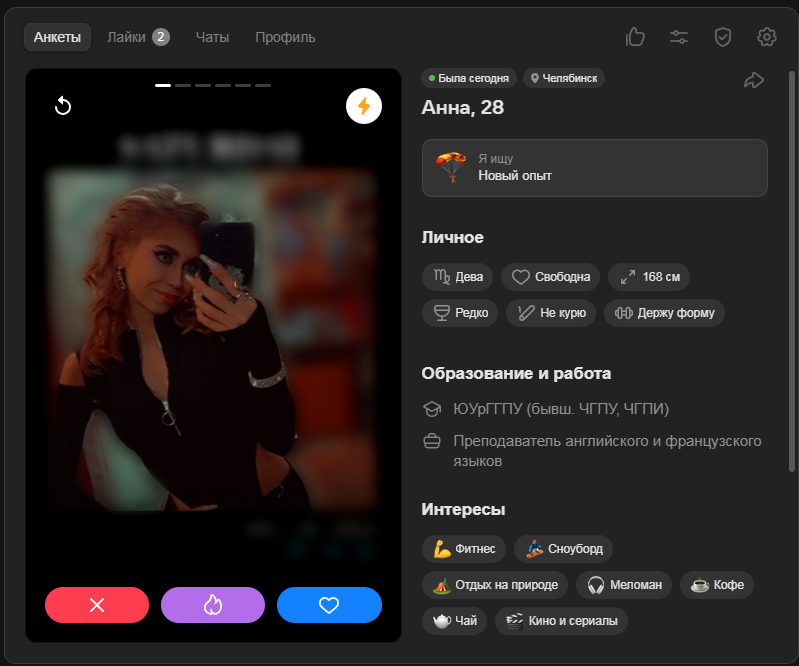Select the Чай interest tag
This screenshot has width=799, height=666.
coord(455,621)
